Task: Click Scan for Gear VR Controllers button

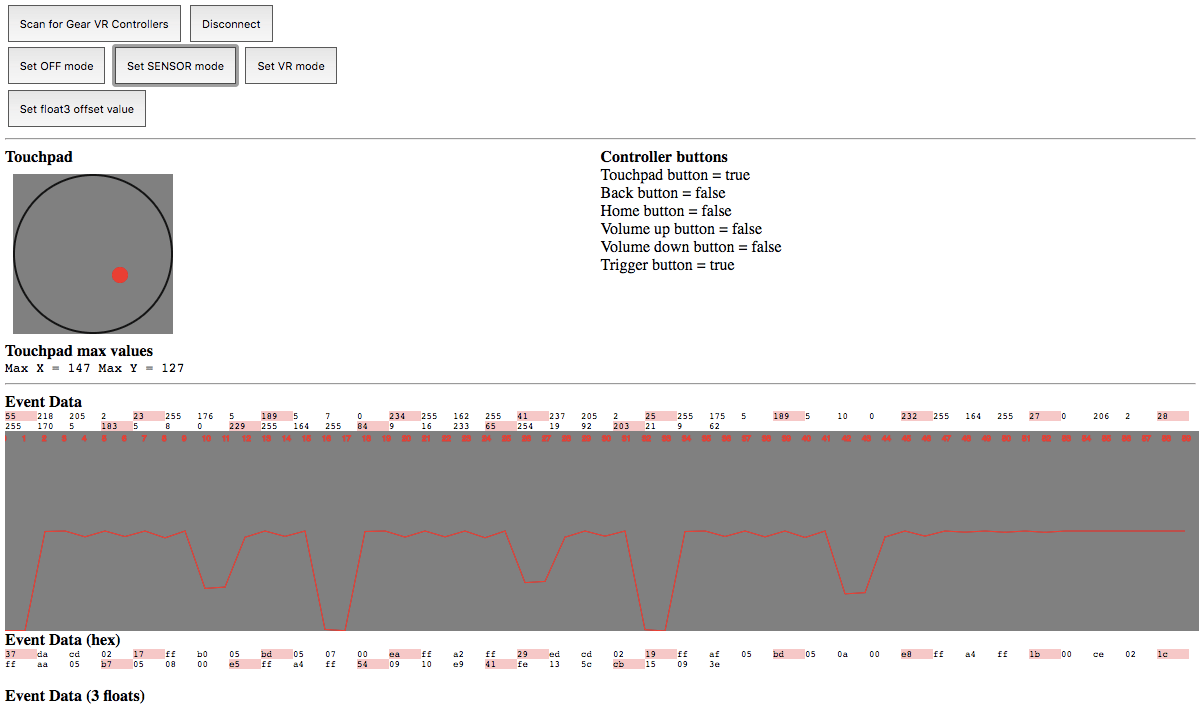Action: 94,24
